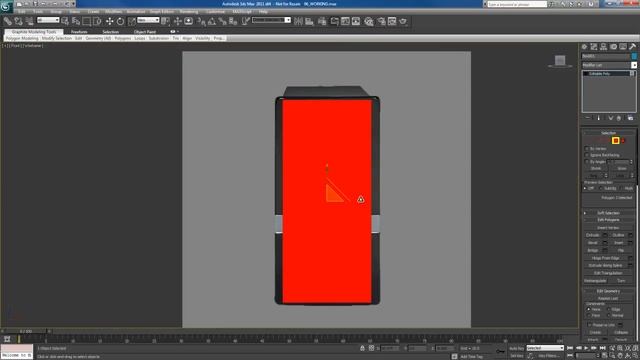Viewport: 640px width, 360px height.
Task: Select the Rotate tool
Action: [120, 21]
